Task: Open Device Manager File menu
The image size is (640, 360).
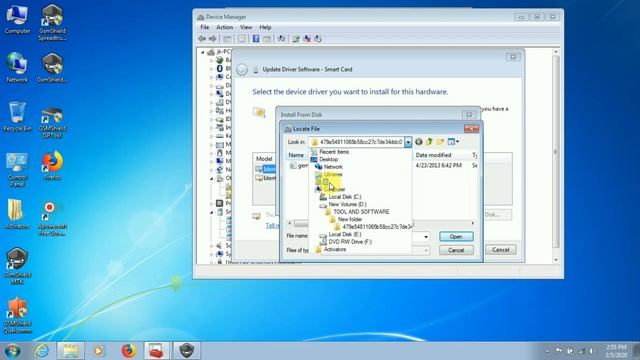Action: click(x=204, y=27)
